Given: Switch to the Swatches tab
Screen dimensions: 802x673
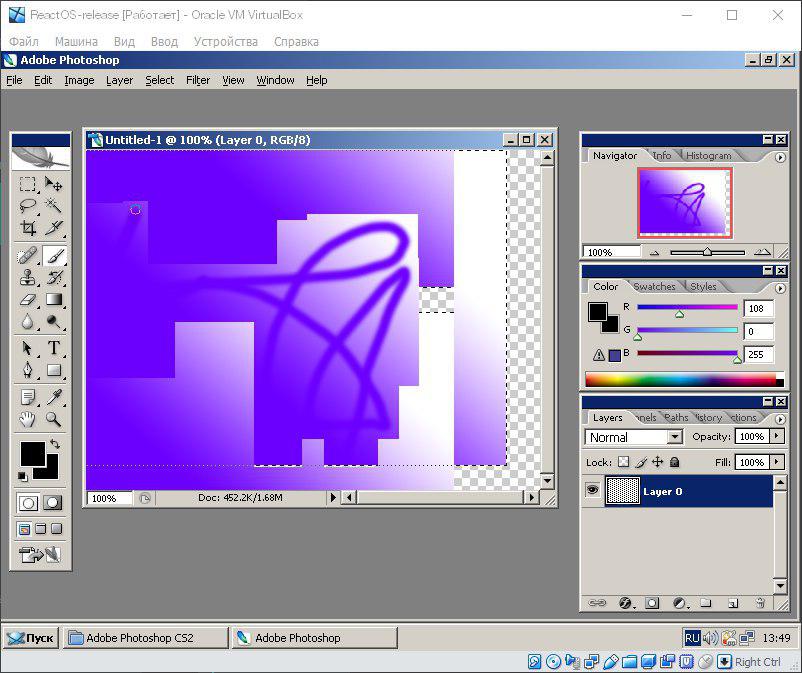Looking at the screenshot, I should coord(653,286).
